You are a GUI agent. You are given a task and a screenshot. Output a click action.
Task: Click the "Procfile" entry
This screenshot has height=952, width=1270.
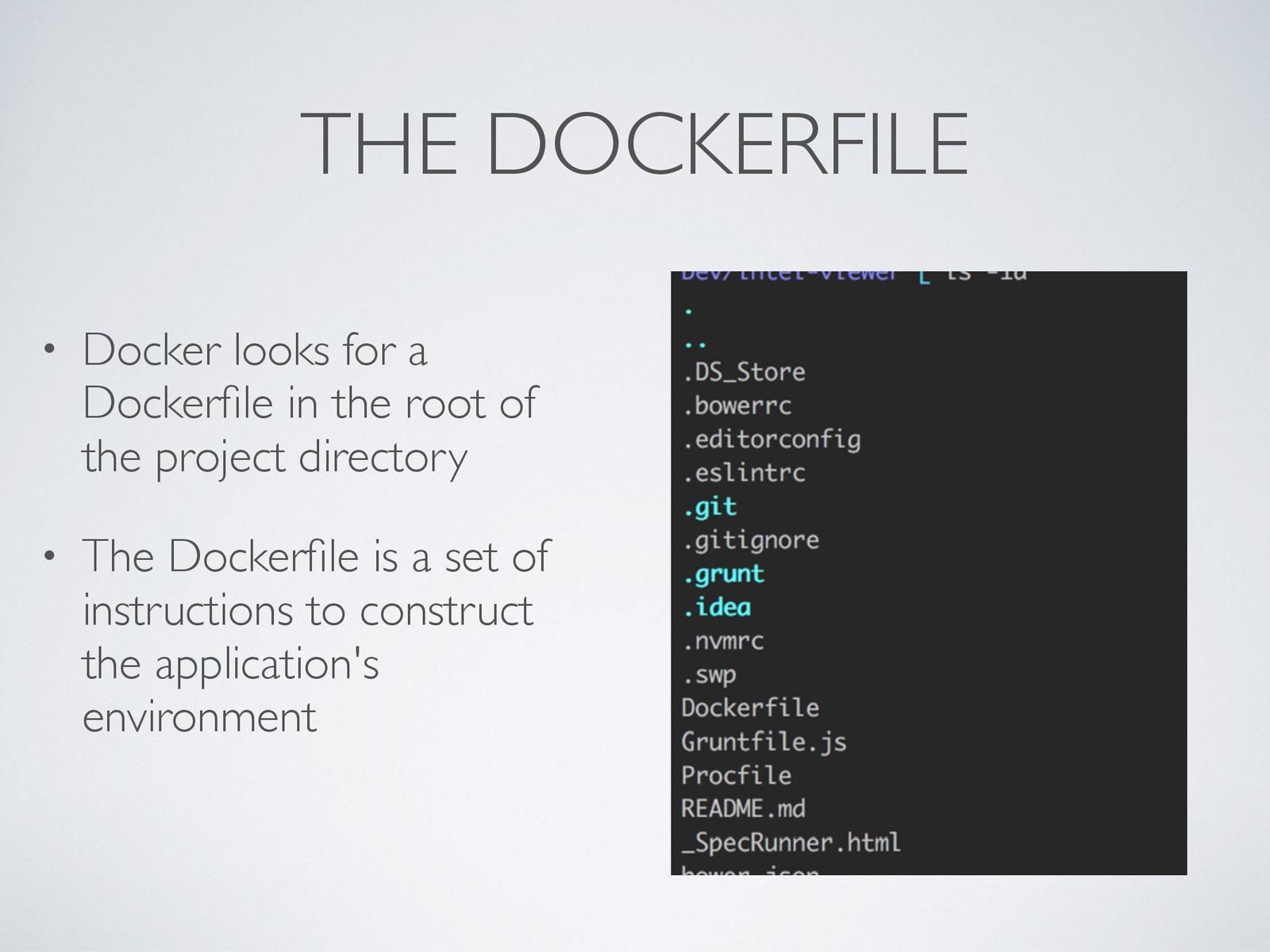[x=737, y=775]
